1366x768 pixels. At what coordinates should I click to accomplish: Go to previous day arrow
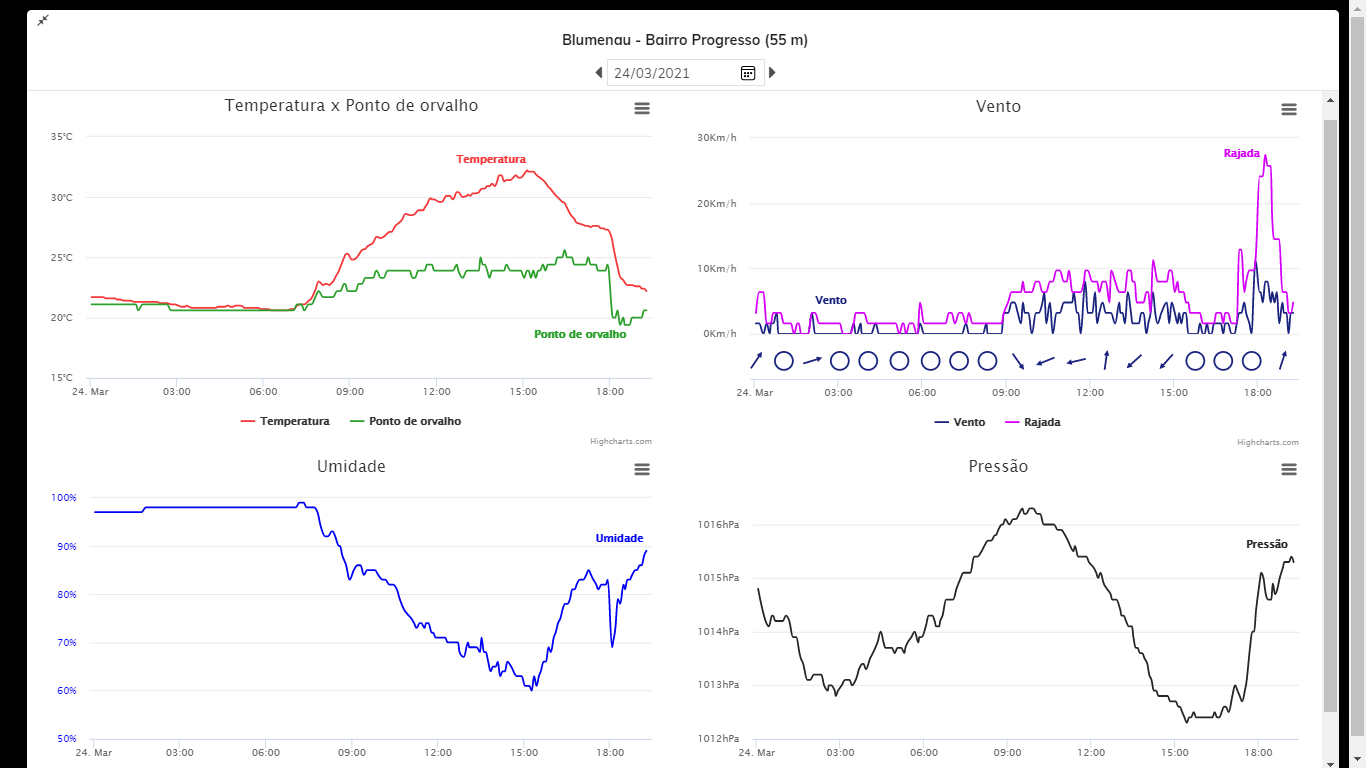pyautogui.click(x=599, y=73)
